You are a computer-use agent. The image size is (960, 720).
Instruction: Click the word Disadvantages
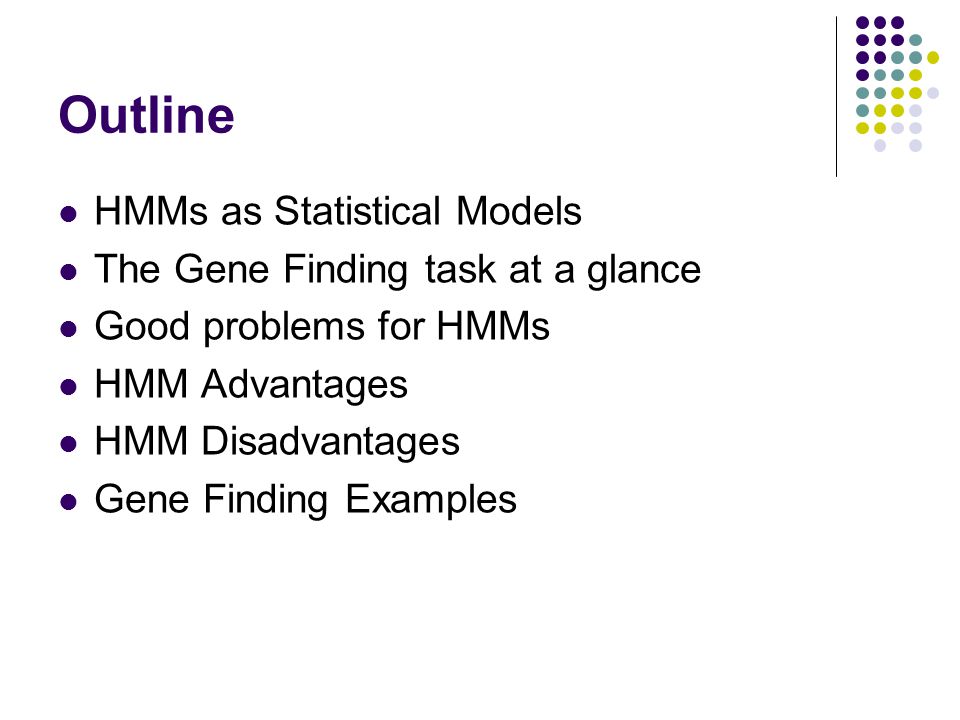(330, 441)
